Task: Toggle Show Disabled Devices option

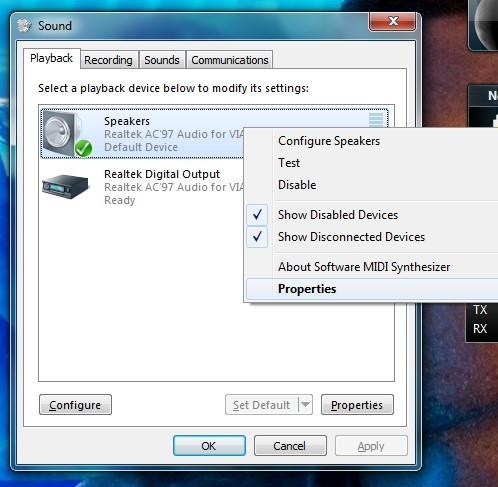Action: (338, 215)
